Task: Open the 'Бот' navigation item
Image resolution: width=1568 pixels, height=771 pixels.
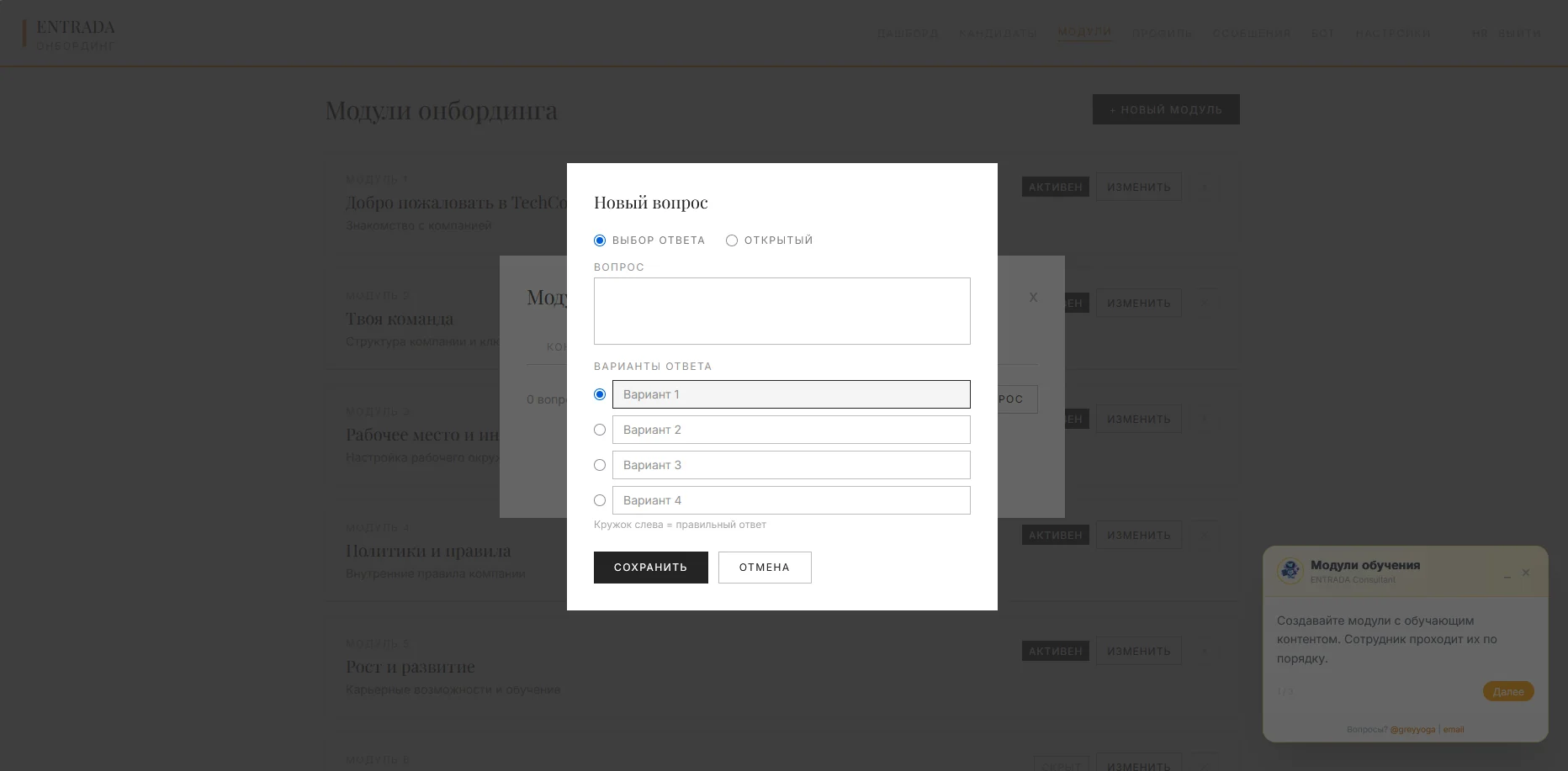Action: tap(1323, 34)
